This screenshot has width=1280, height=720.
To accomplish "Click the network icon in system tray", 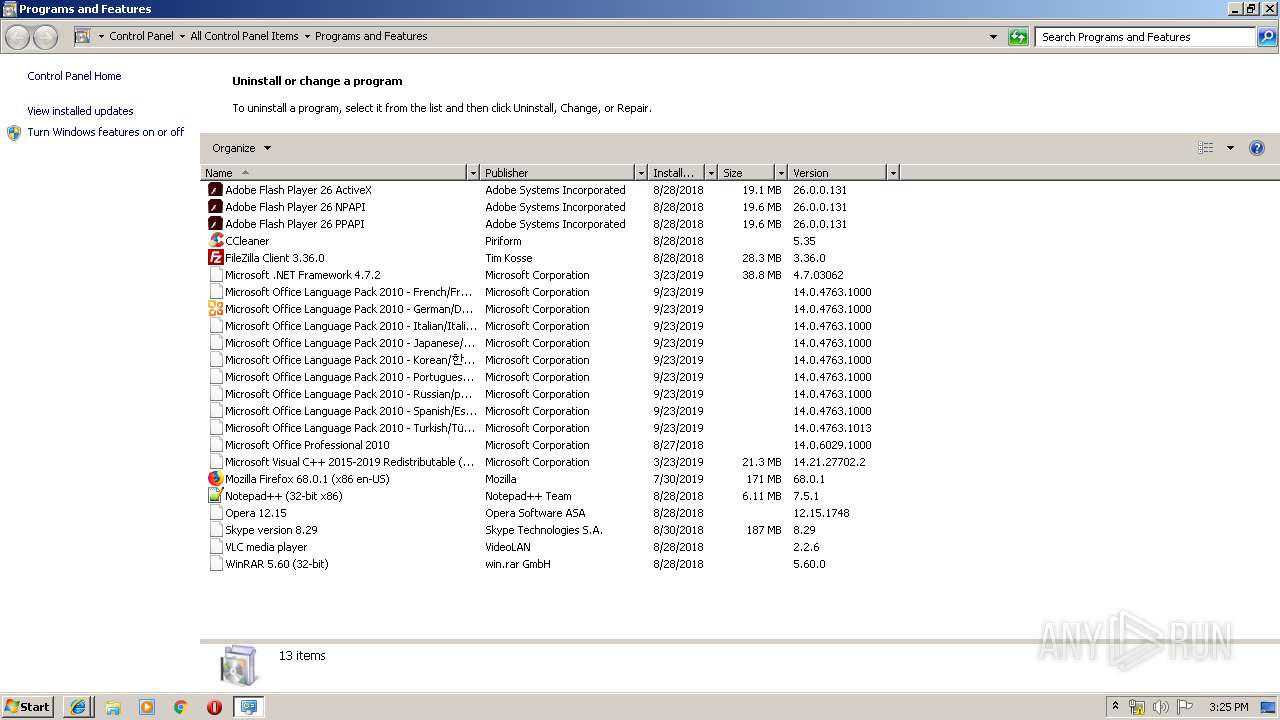I will 1137,707.
